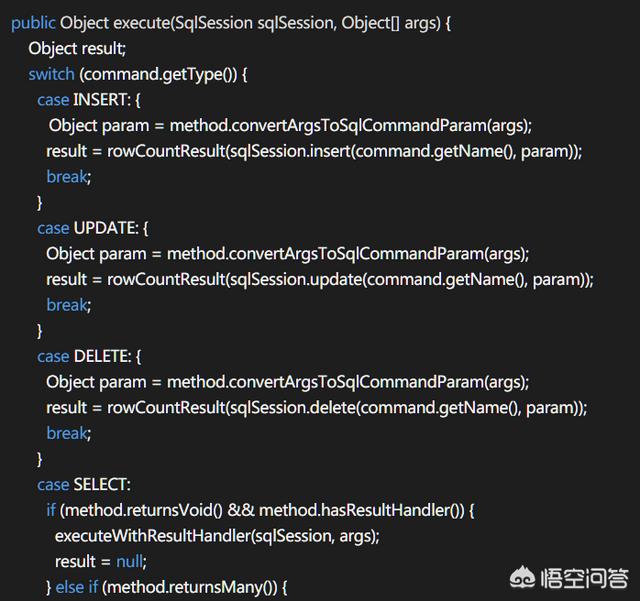The height and width of the screenshot is (601, 640).
Task: Click 'executeWithResultHandler' call
Action: coord(153,536)
